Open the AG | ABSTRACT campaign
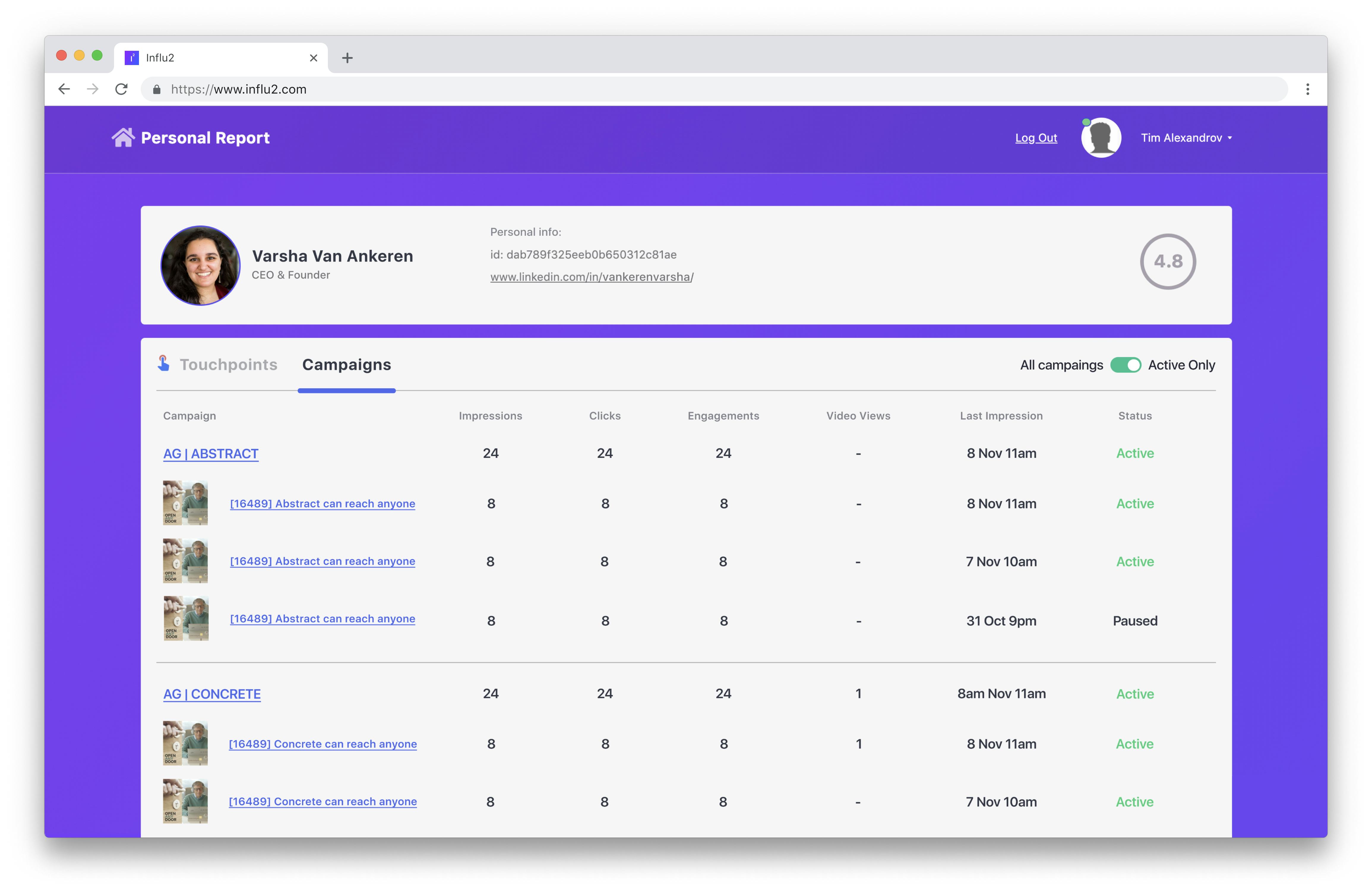Viewport: 1372px width, 891px height. 211,453
